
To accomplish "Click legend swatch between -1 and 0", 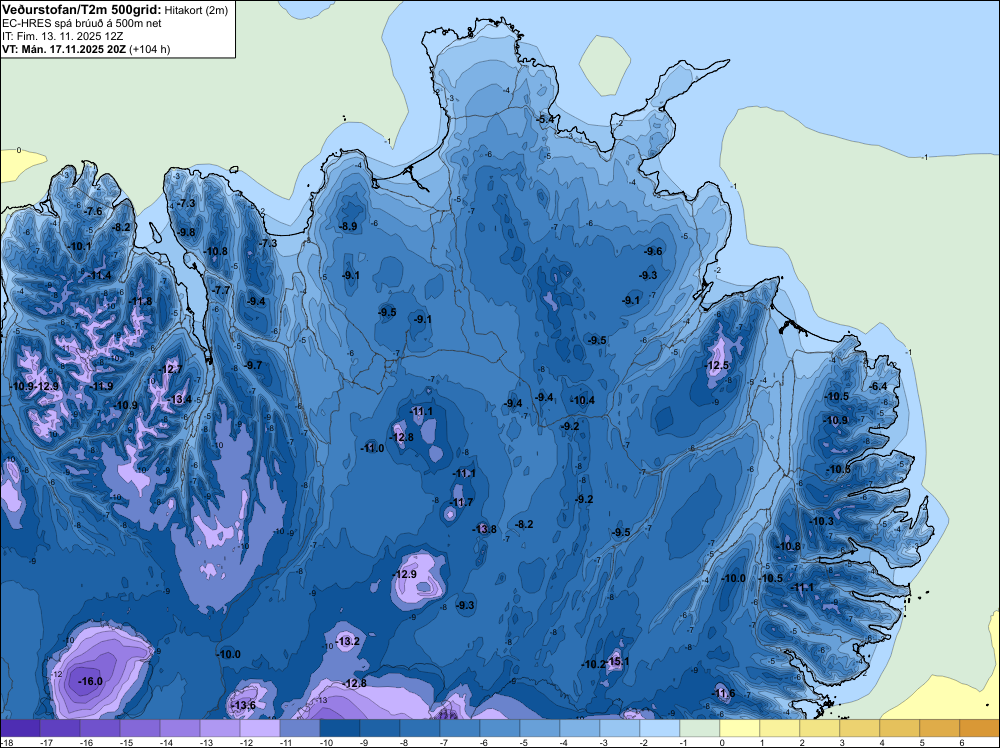I will pyautogui.click(x=700, y=728).
